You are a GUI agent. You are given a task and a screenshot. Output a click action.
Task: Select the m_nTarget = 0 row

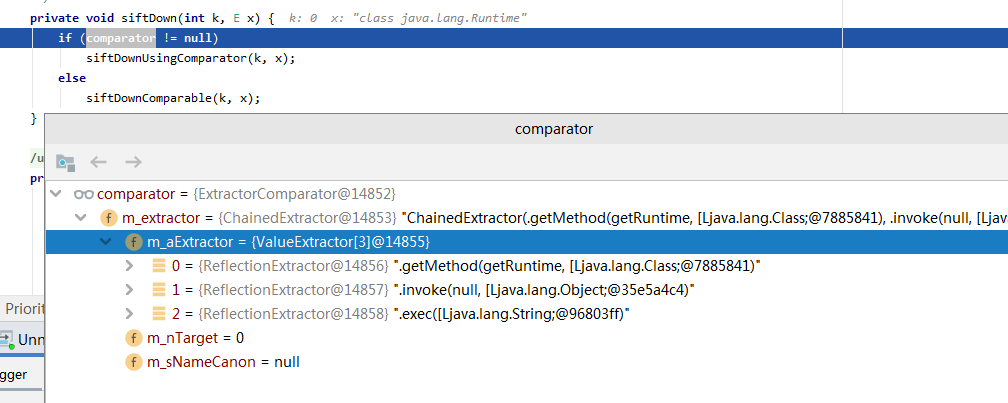coord(195,338)
